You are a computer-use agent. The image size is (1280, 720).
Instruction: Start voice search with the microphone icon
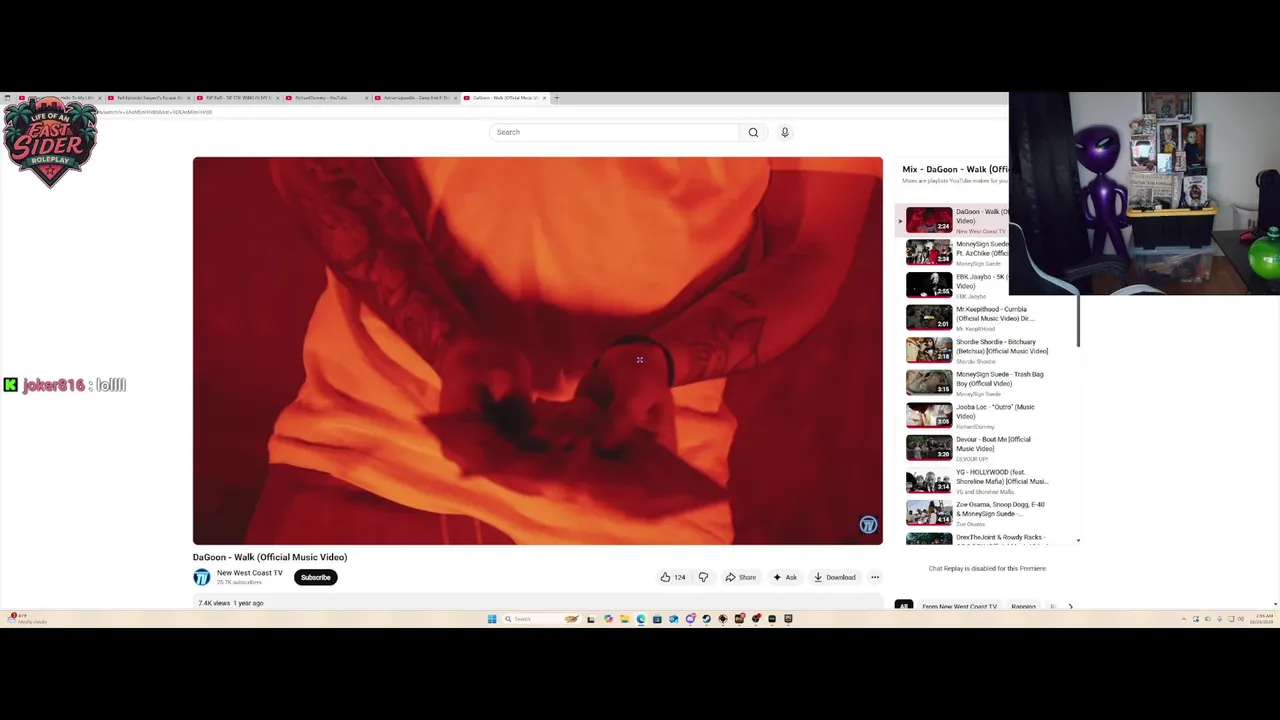point(785,132)
